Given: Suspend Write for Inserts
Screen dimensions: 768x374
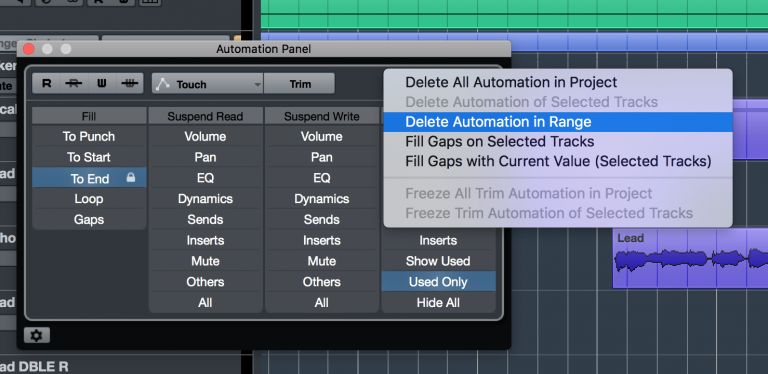Looking at the screenshot, I should tap(322, 240).
